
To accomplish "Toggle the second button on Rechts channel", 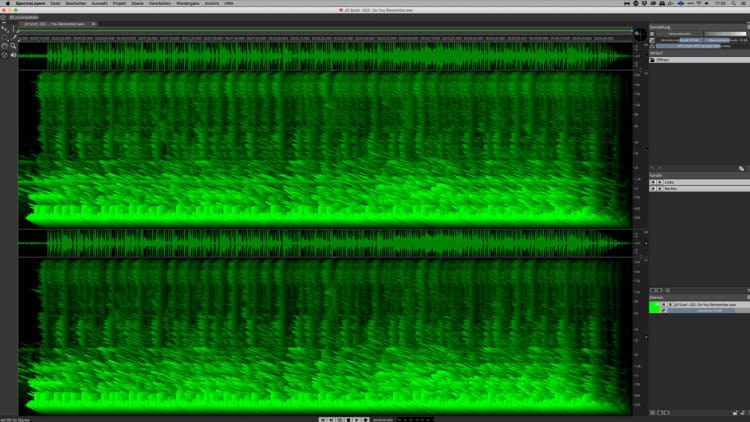I will (660, 189).
